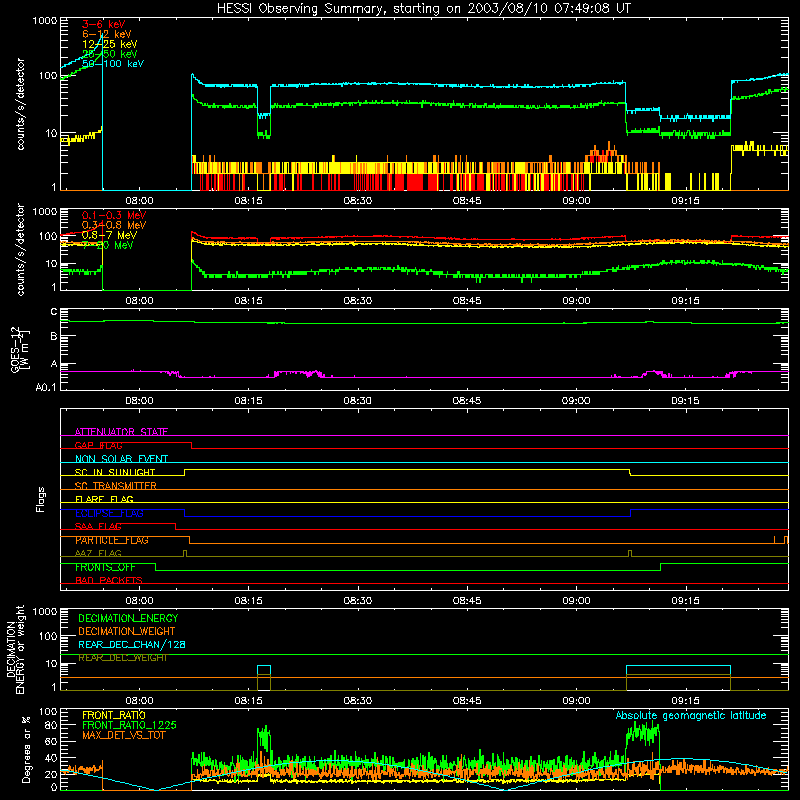Click 08:00 tick under the Flags plot
The image size is (800, 800).
139,601
